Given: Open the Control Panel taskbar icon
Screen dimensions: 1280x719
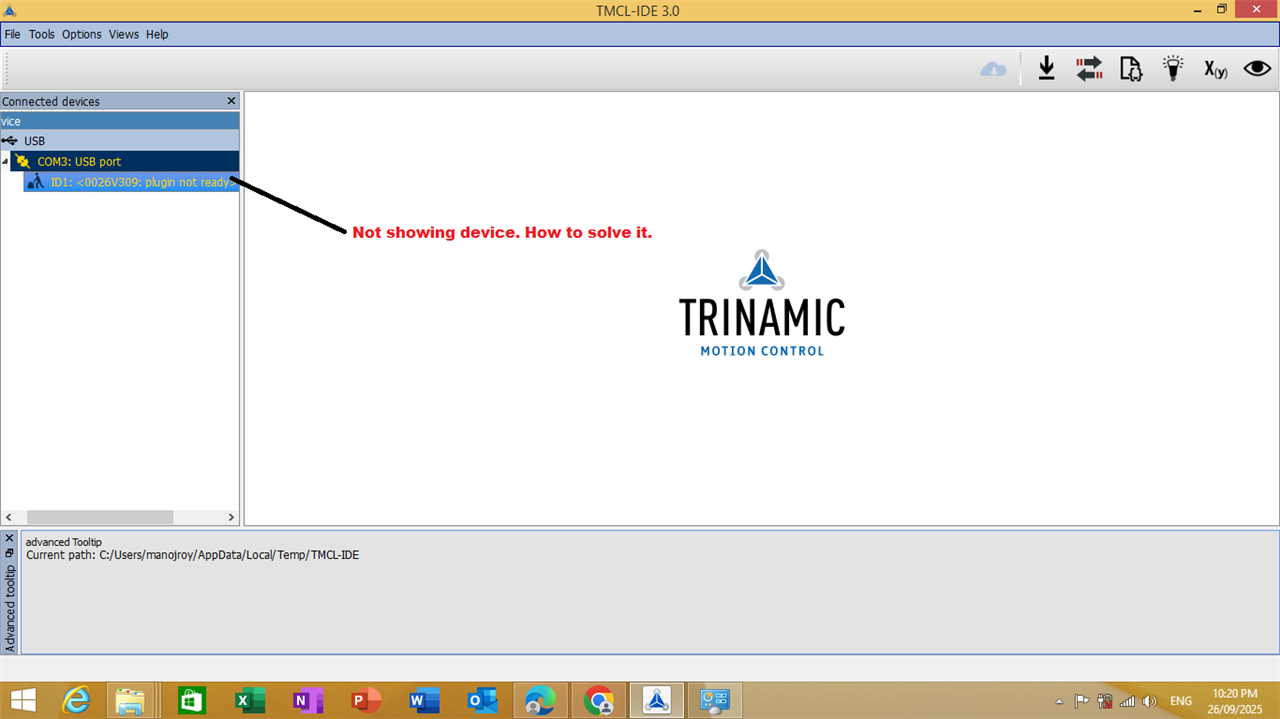Looking at the screenshot, I should 715,700.
